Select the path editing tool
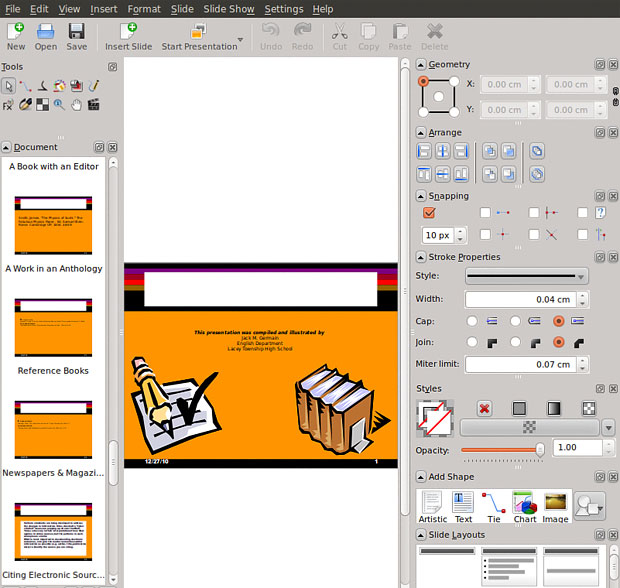The height and width of the screenshot is (588, 620). (x=26, y=86)
